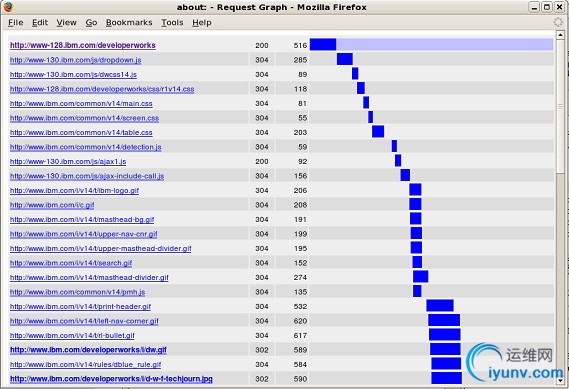Open the masthead-divider.gif link
Image resolution: width=569 pixels, height=389 pixels.
pos(89,278)
